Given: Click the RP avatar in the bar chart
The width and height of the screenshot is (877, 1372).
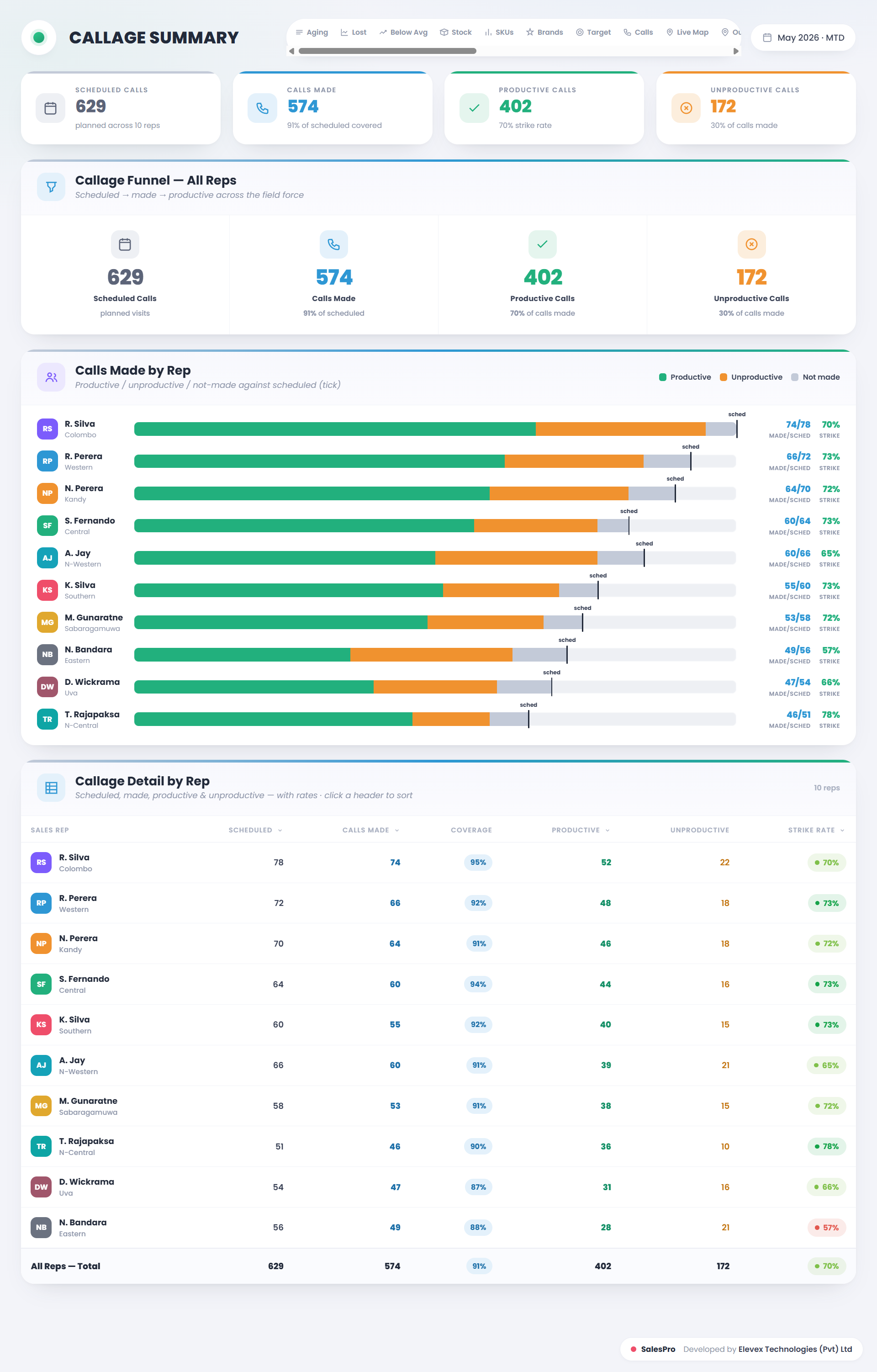Looking at the screenshot, I should coord(47,461).
